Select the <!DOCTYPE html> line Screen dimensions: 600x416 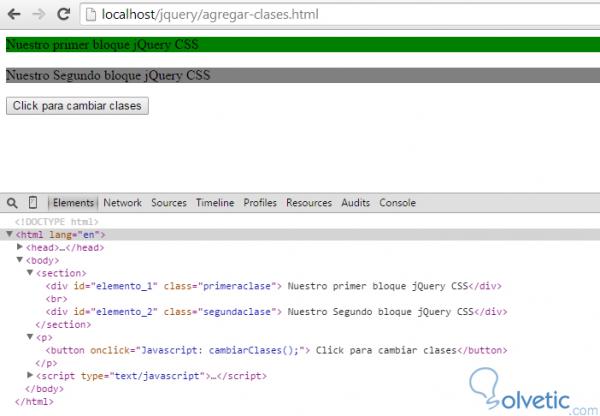pyautogui.click(x=57, y=222)
